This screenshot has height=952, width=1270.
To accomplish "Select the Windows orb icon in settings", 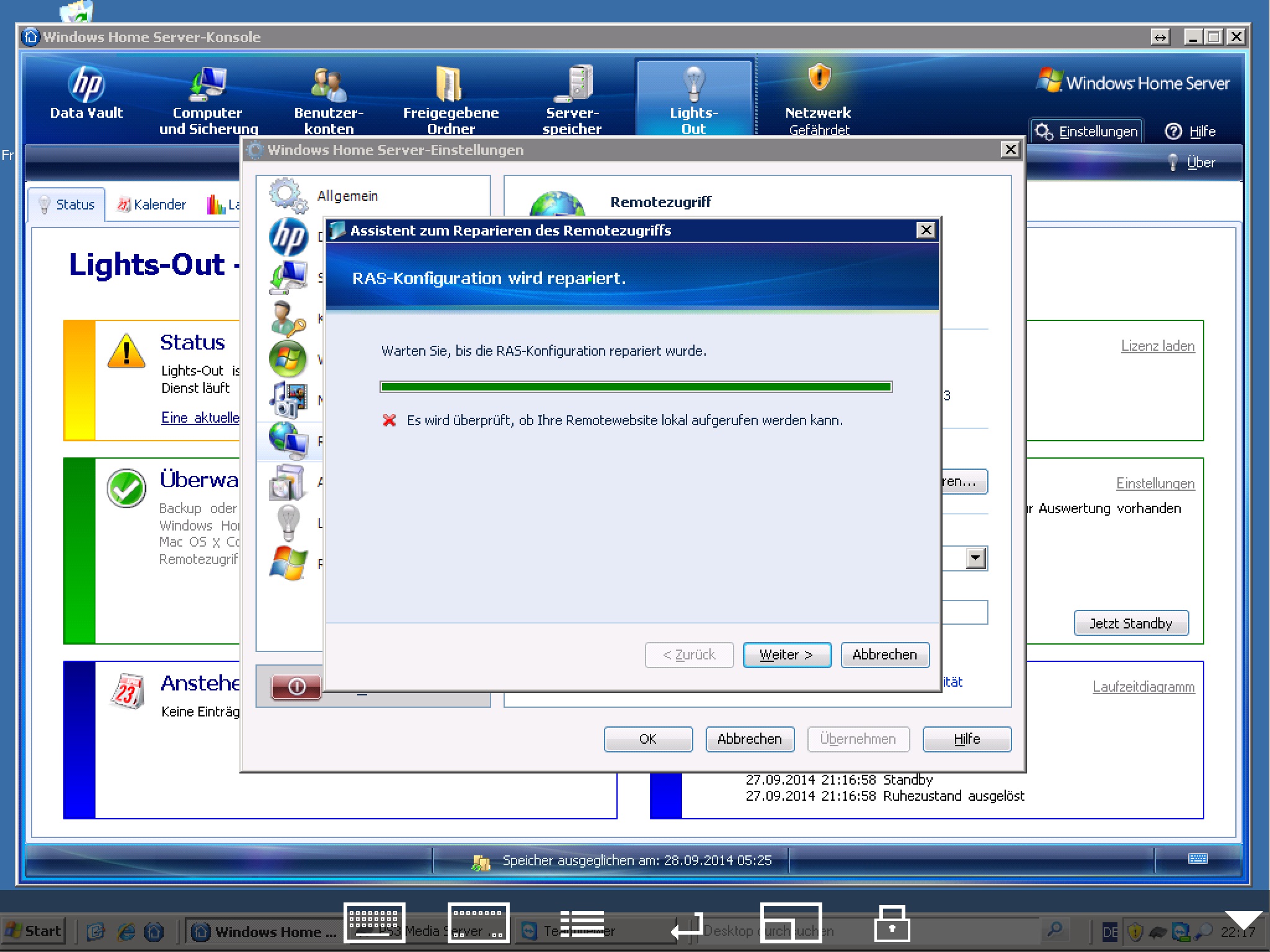I will 288,358.
